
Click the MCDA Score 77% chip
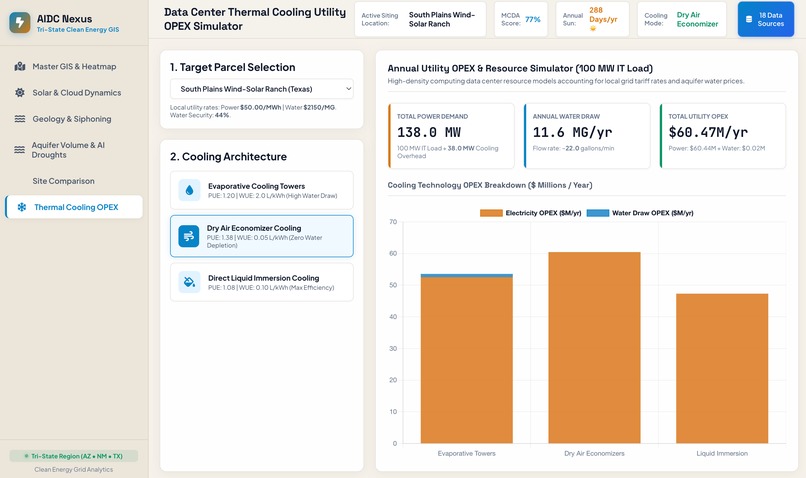[x=521, y=19]
